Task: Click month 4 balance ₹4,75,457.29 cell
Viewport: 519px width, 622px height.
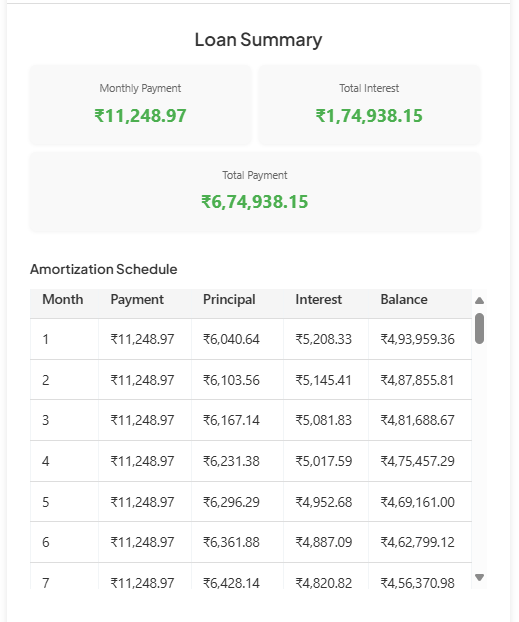Action: click(x=420, y=461)
